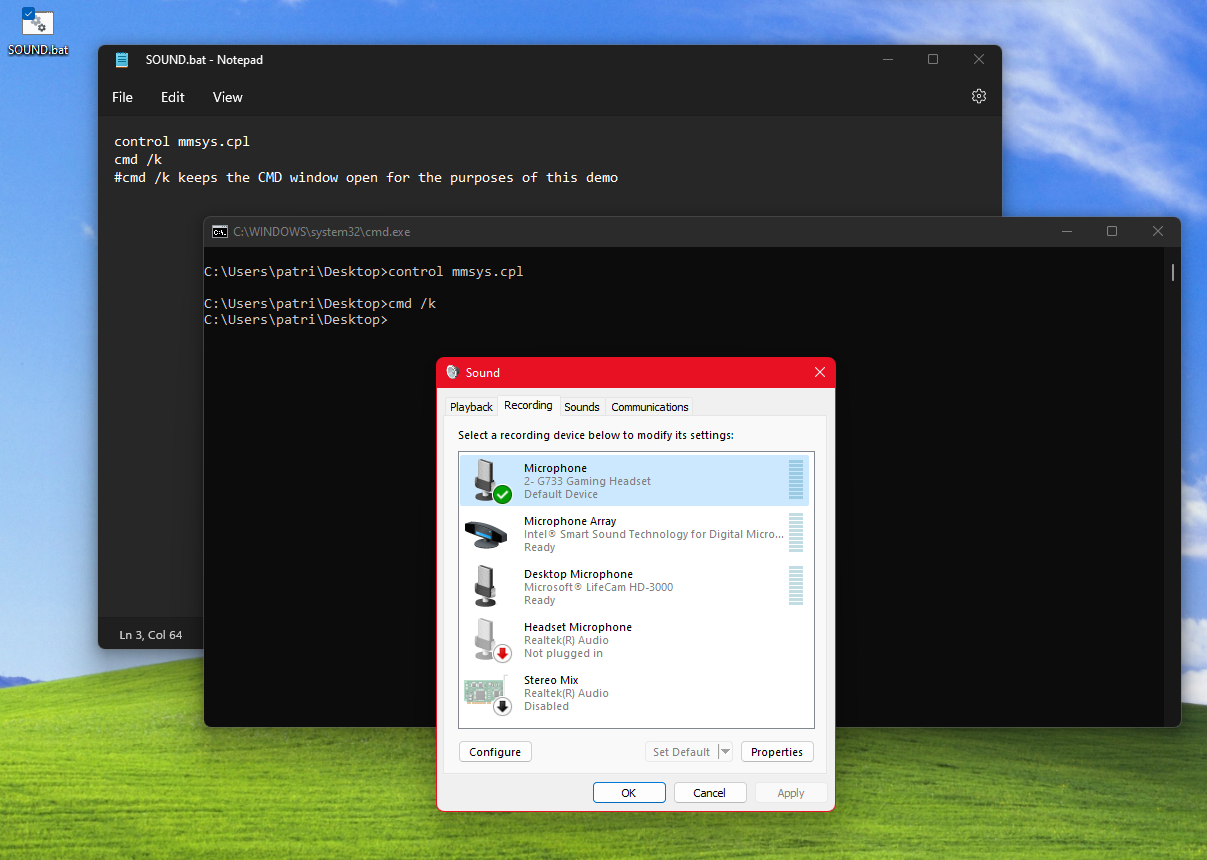This screenshot has height=860, width=1207.
Task: Click 'SOUND.bat - Notepad' window title
Action: [204, 60]
